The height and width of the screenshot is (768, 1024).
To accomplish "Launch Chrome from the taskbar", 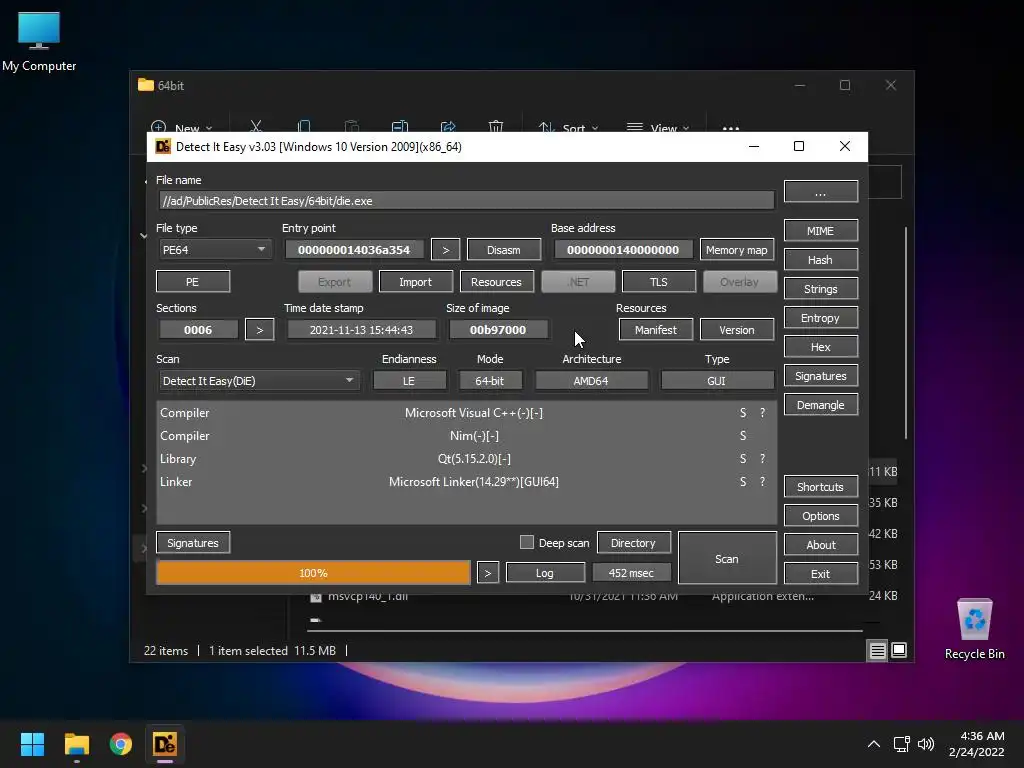I will point(121,744).
